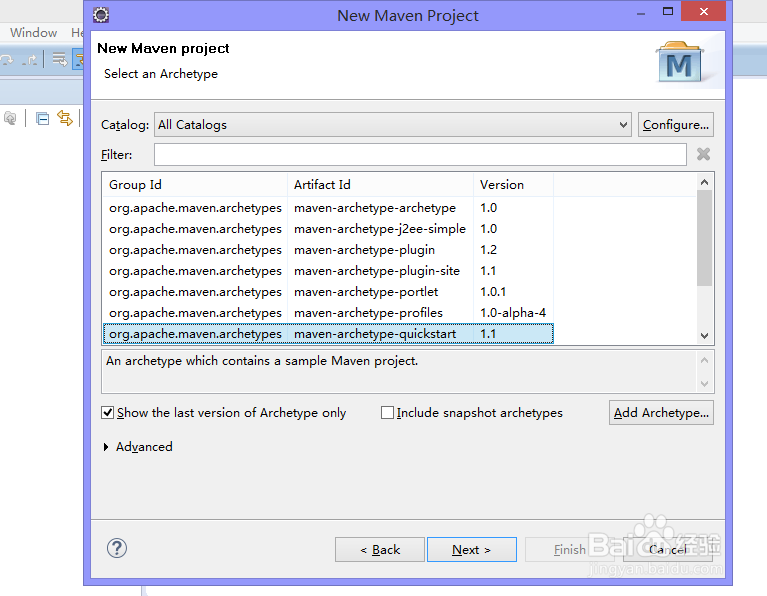Click the Collapse All icon in explorer toolbar

click(43, 118)
